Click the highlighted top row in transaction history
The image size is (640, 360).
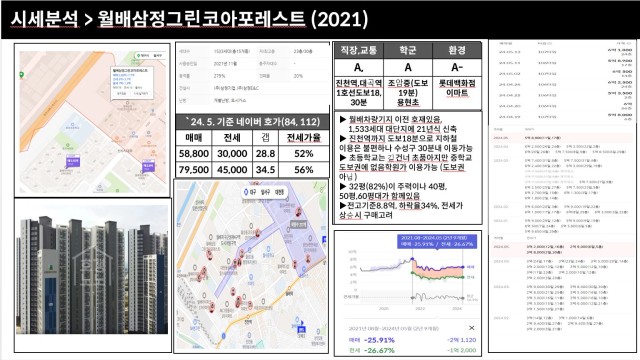562,138
